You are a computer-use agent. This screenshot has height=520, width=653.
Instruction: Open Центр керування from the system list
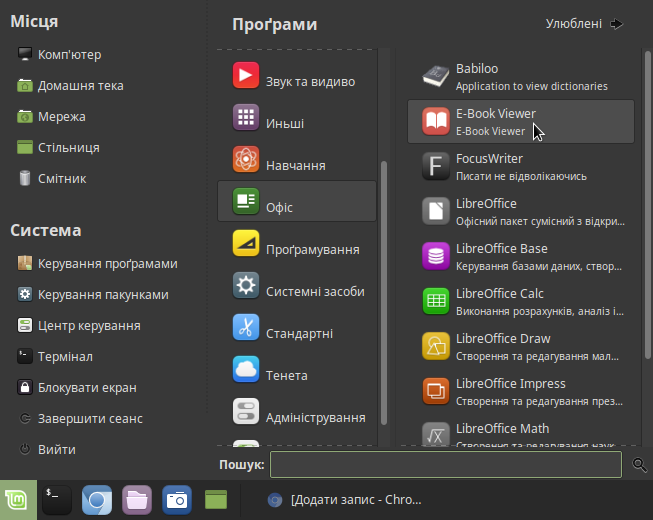(x=88, y=325)
